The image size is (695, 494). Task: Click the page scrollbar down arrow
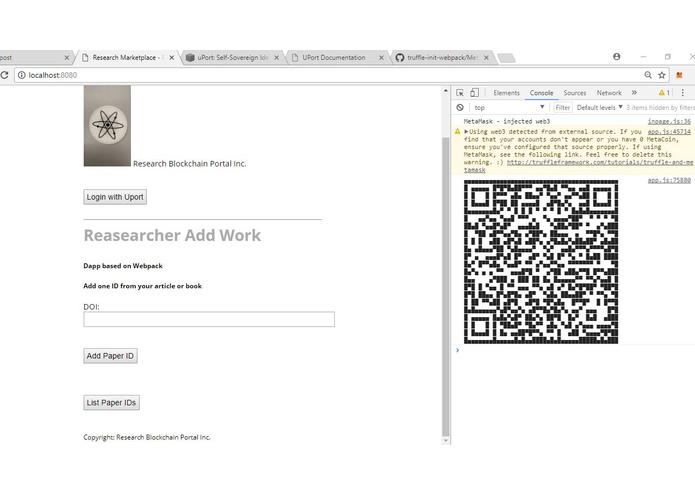446,440
